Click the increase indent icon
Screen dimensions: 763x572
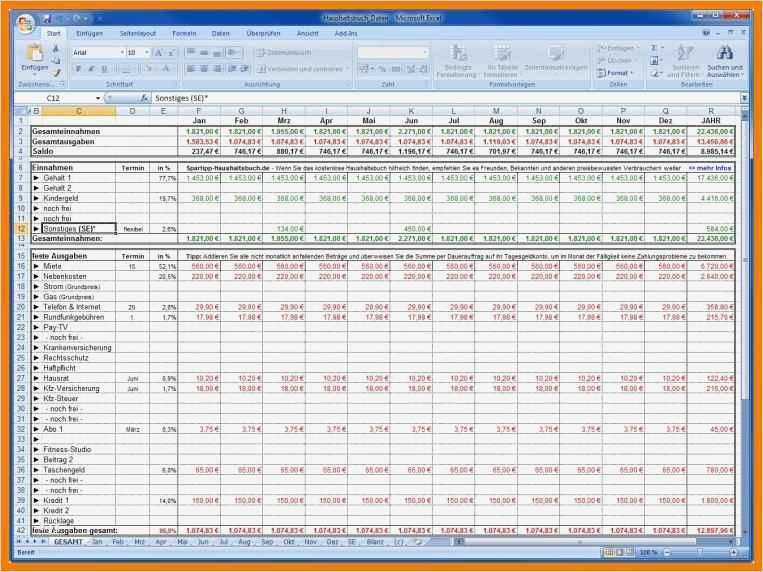(245, 69)
